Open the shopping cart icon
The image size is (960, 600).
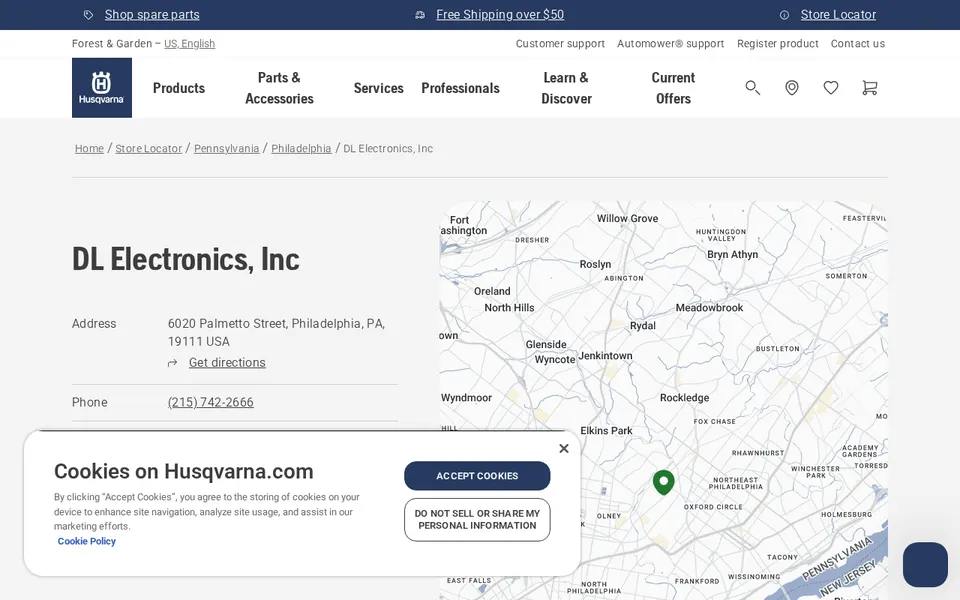[869, 88]
